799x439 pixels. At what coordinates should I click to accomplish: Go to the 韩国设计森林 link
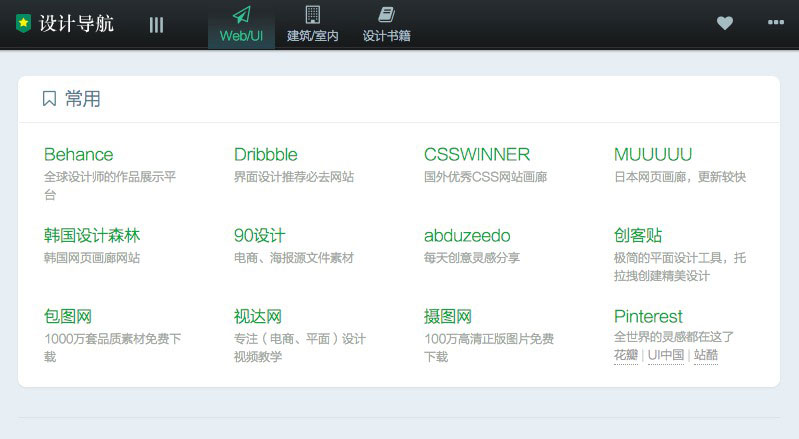(92, 236)
